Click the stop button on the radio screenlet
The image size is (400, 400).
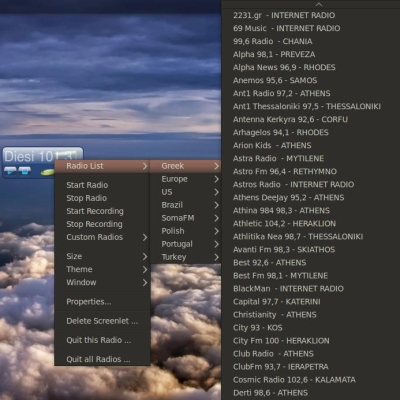click(x=25, y=171)
